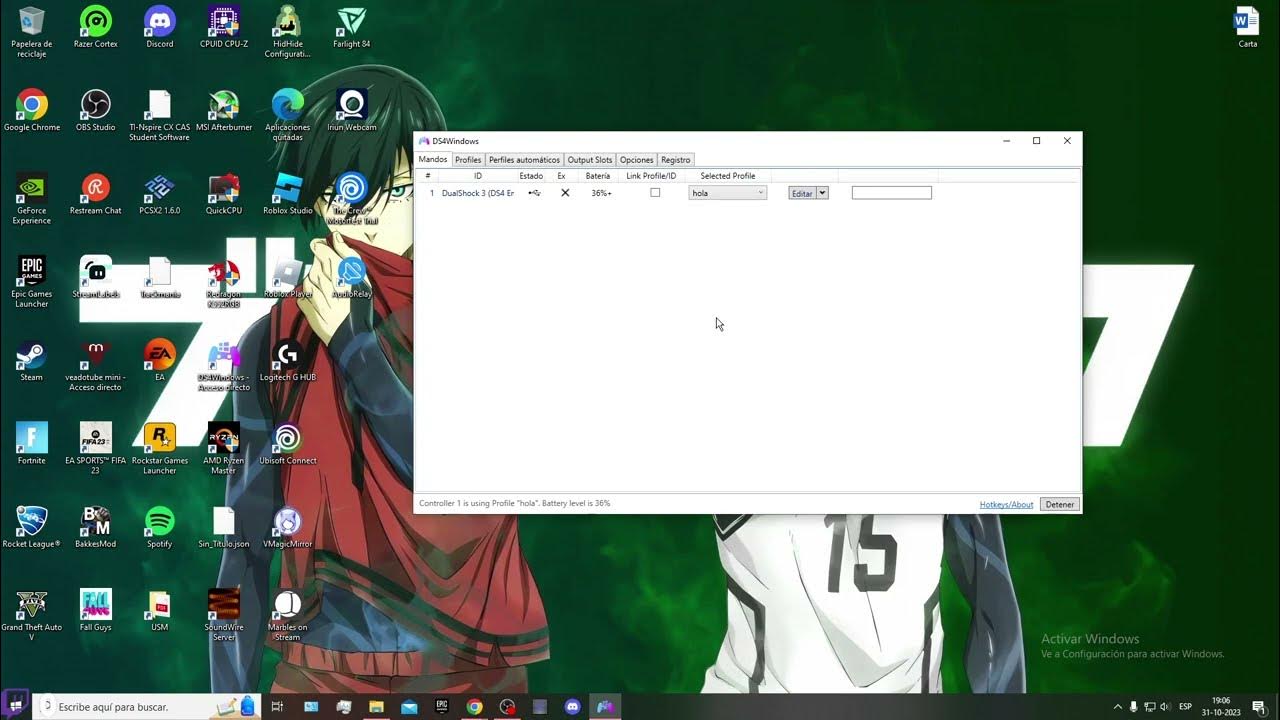Open Epic Games Launcher desktop icon
Image resolution: width=1280 pixels, height=720 pixels.
[32, 283]
